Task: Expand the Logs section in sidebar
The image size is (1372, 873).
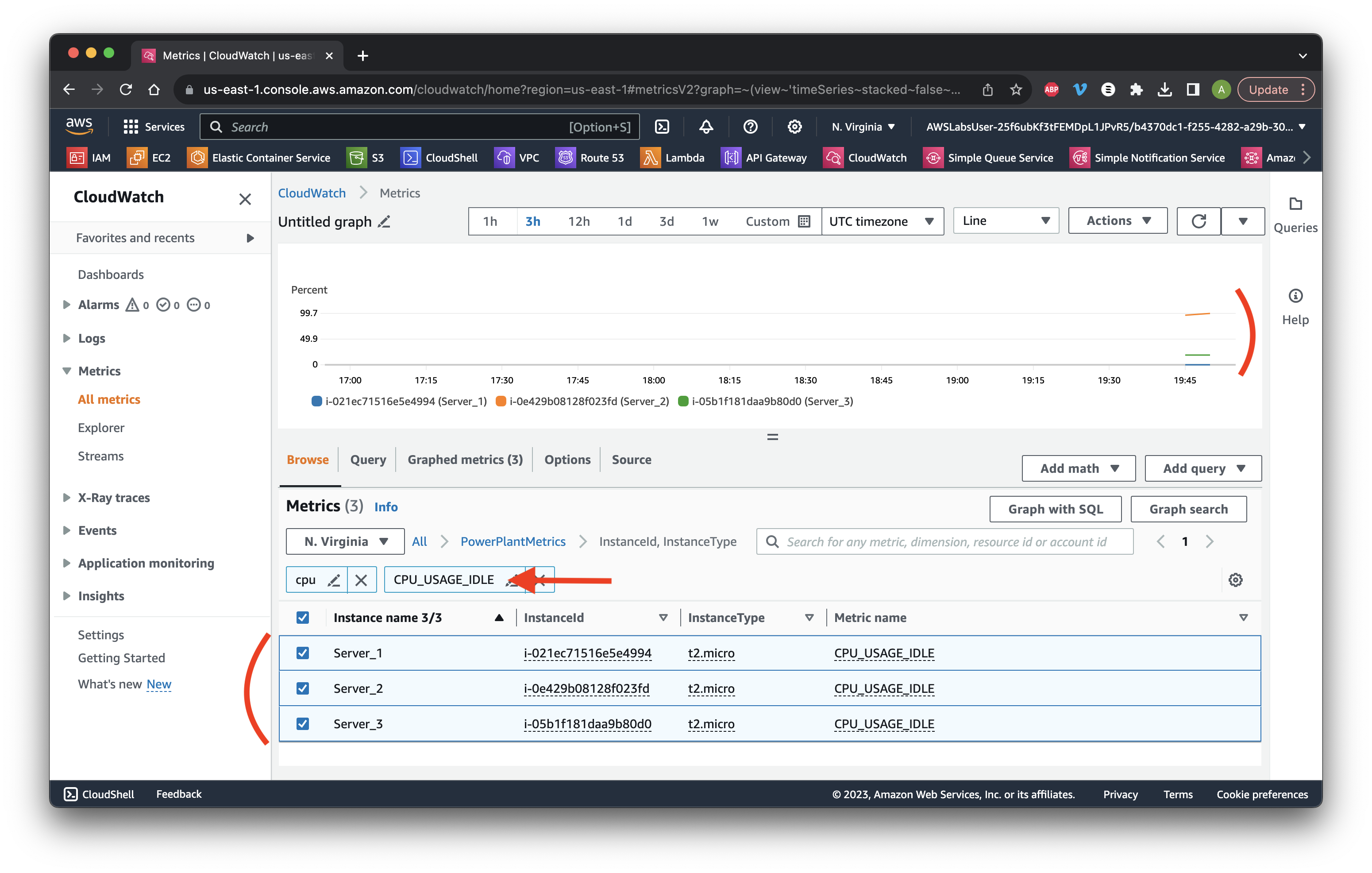Action: (67, 338)
